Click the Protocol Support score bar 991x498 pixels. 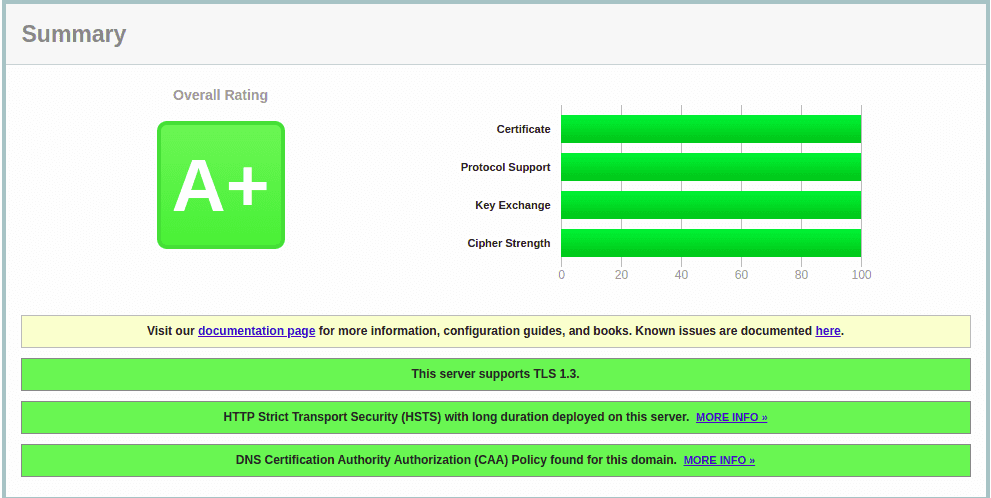[x=710, y=167]
